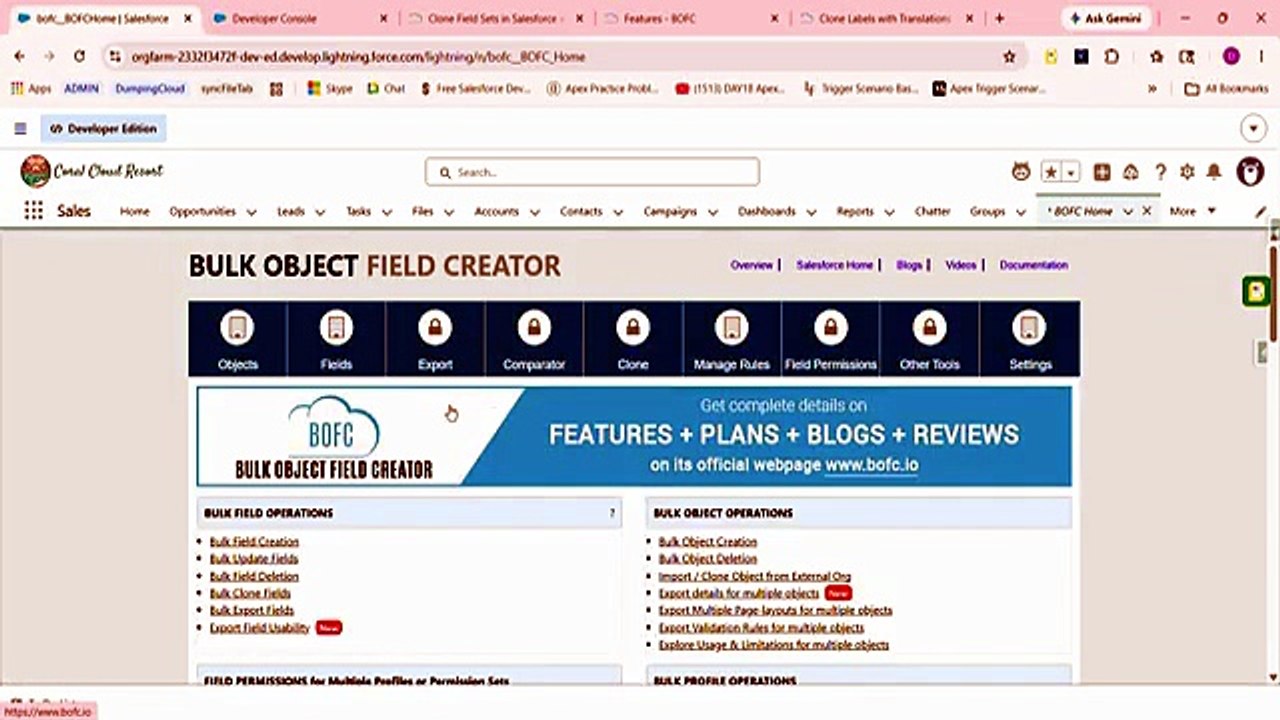Go back with the browser back arrow

19,57
